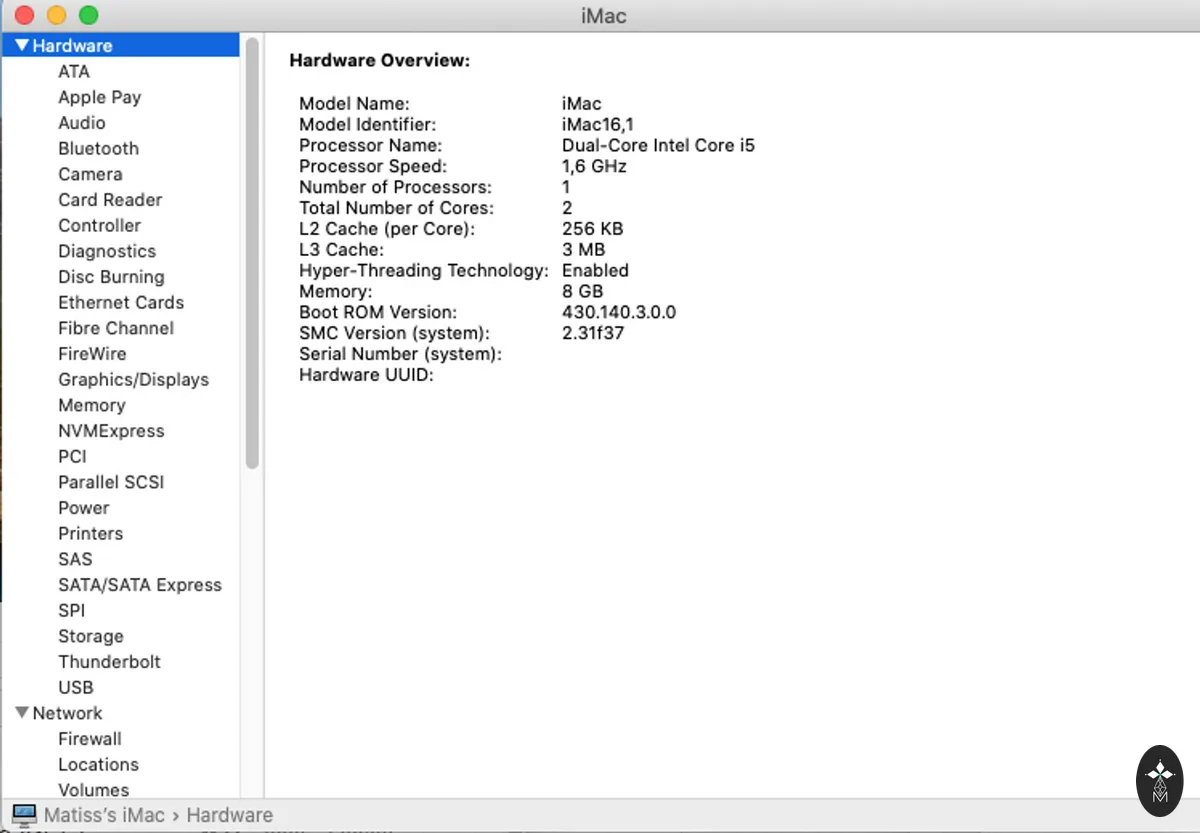Open Power information
The width and height of the screenshot is (1200, 833).
[x=84, y=508]
